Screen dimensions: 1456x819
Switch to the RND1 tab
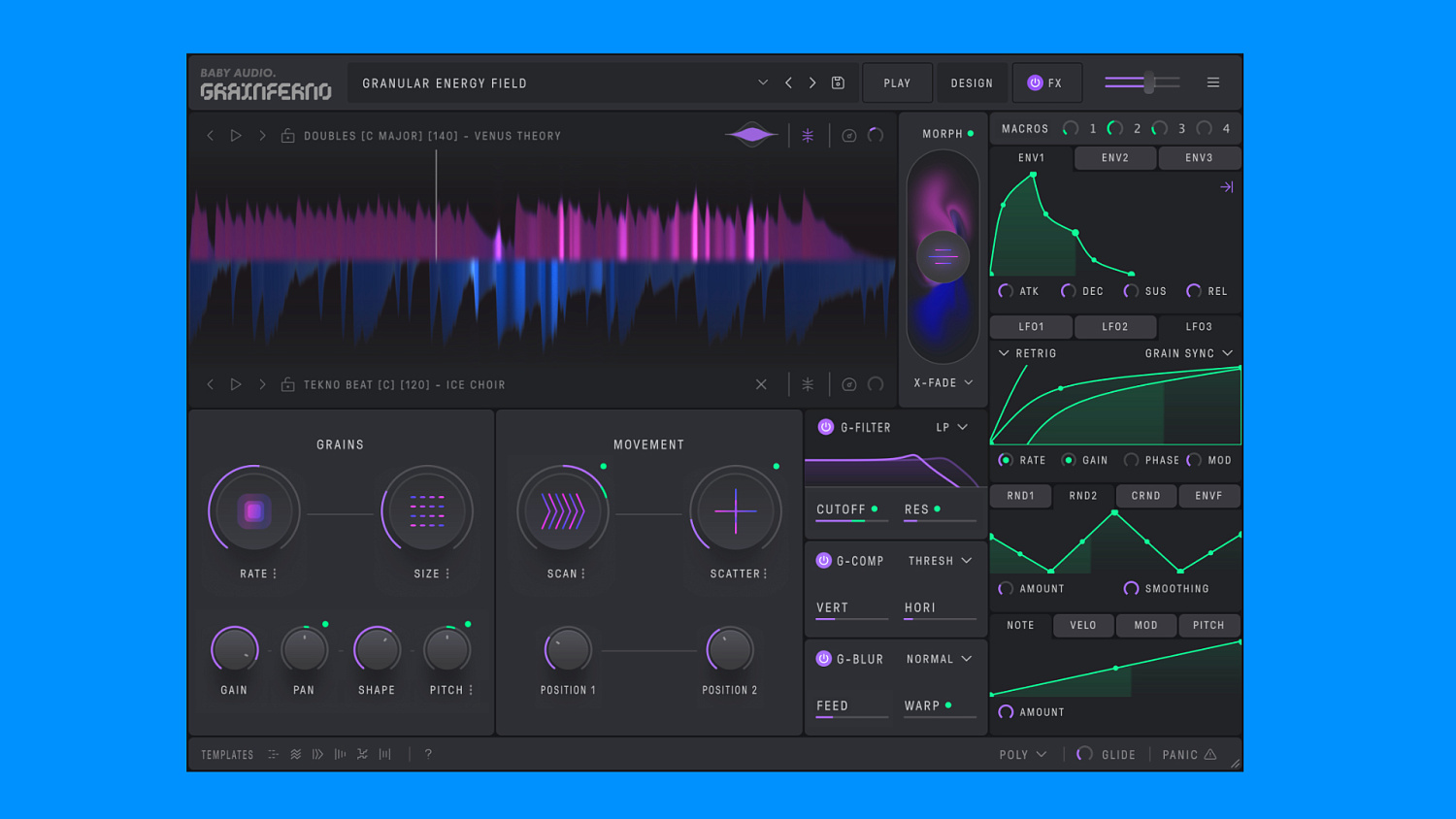pos(1020,496)
